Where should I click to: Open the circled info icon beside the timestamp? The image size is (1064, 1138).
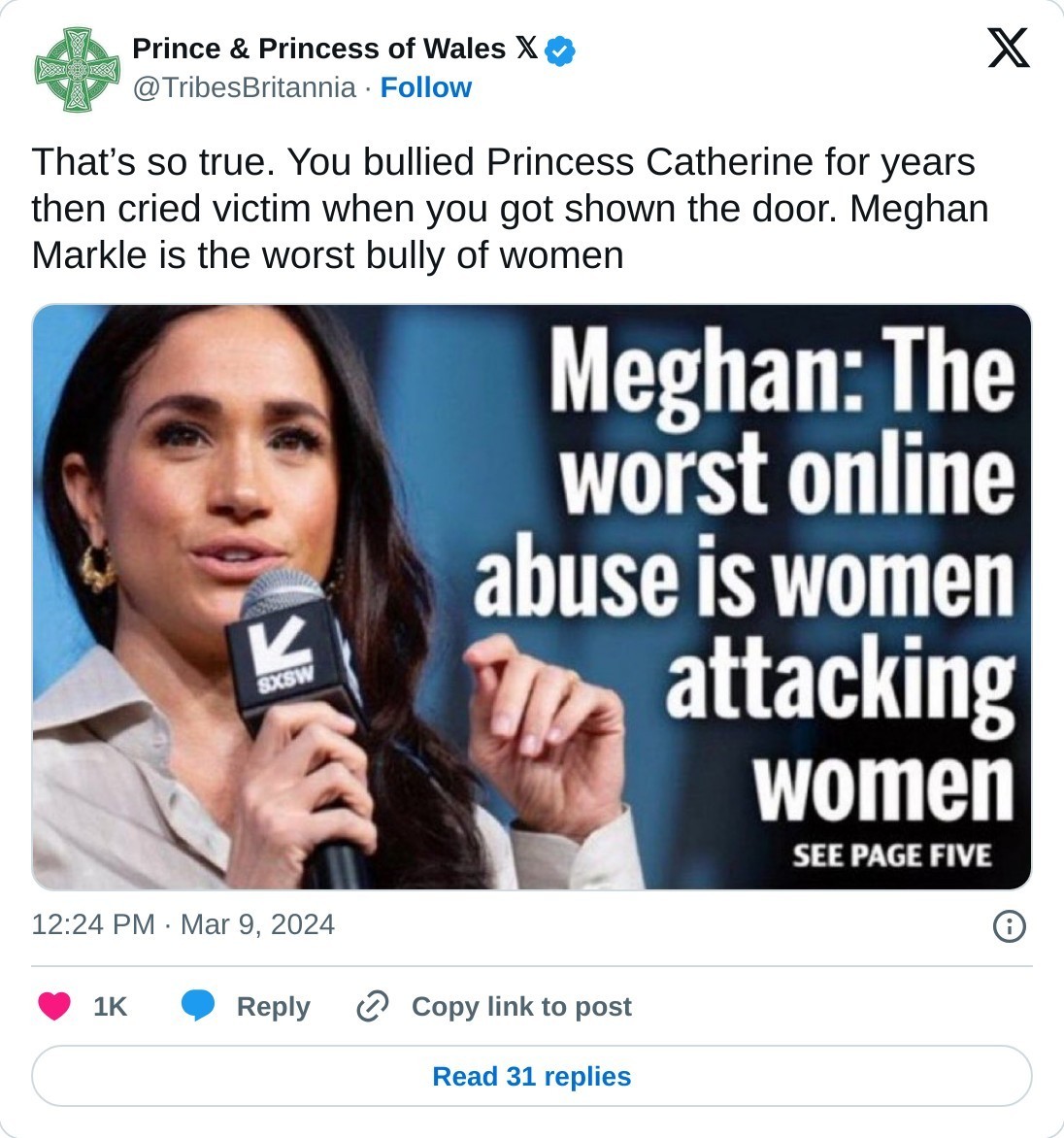click(1010, 926)
